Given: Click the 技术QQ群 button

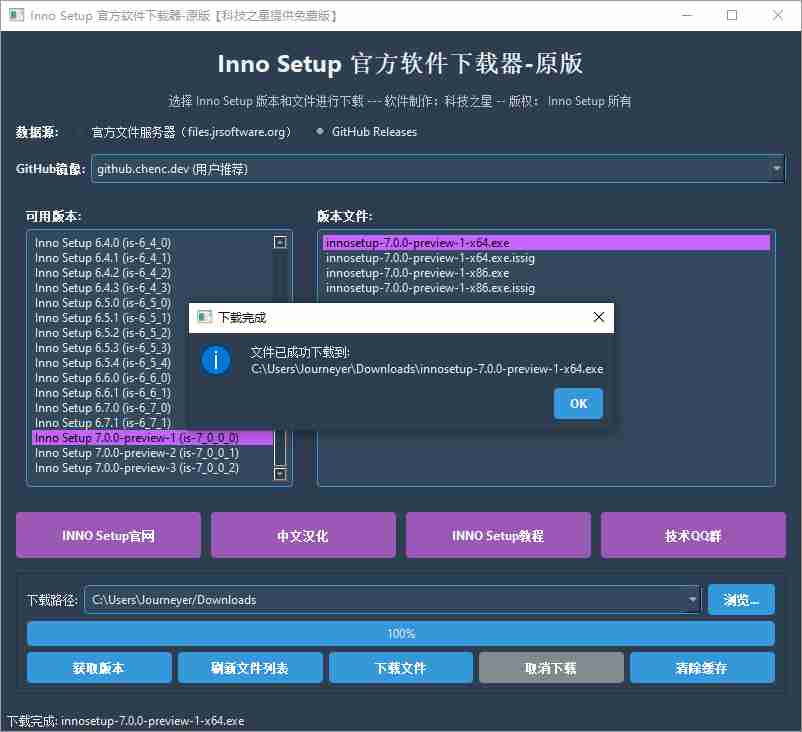Looking at the screenshot, I should pos(693,535).
